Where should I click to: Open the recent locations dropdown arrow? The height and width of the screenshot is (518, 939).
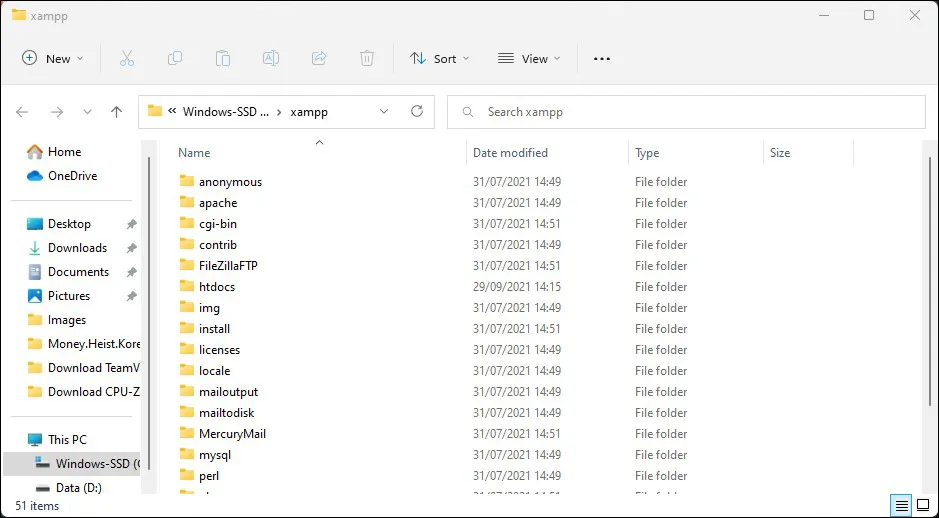click(x=87, y=112)
